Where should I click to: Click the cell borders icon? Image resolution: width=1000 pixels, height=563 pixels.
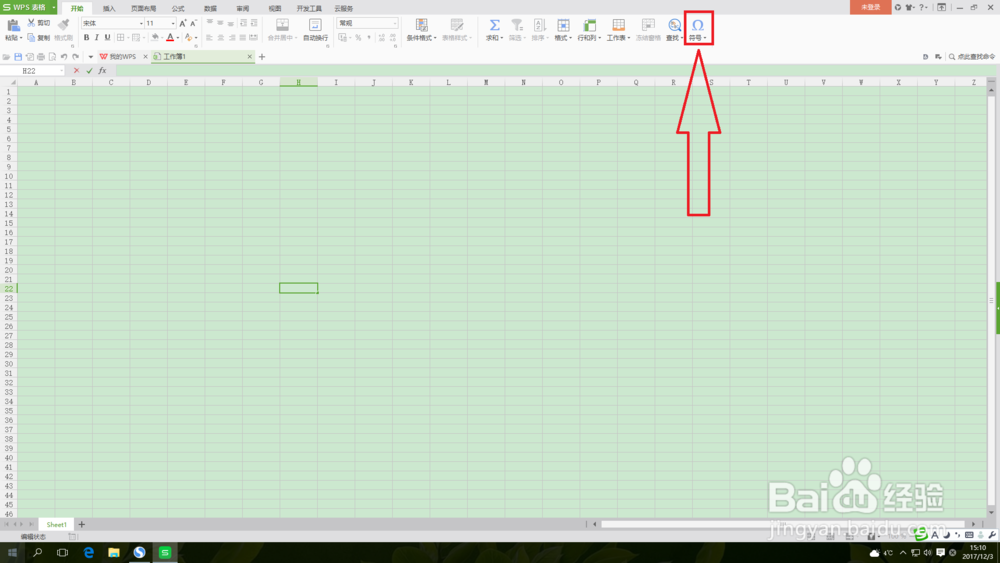pyautogui.click(x=120, y=38)
